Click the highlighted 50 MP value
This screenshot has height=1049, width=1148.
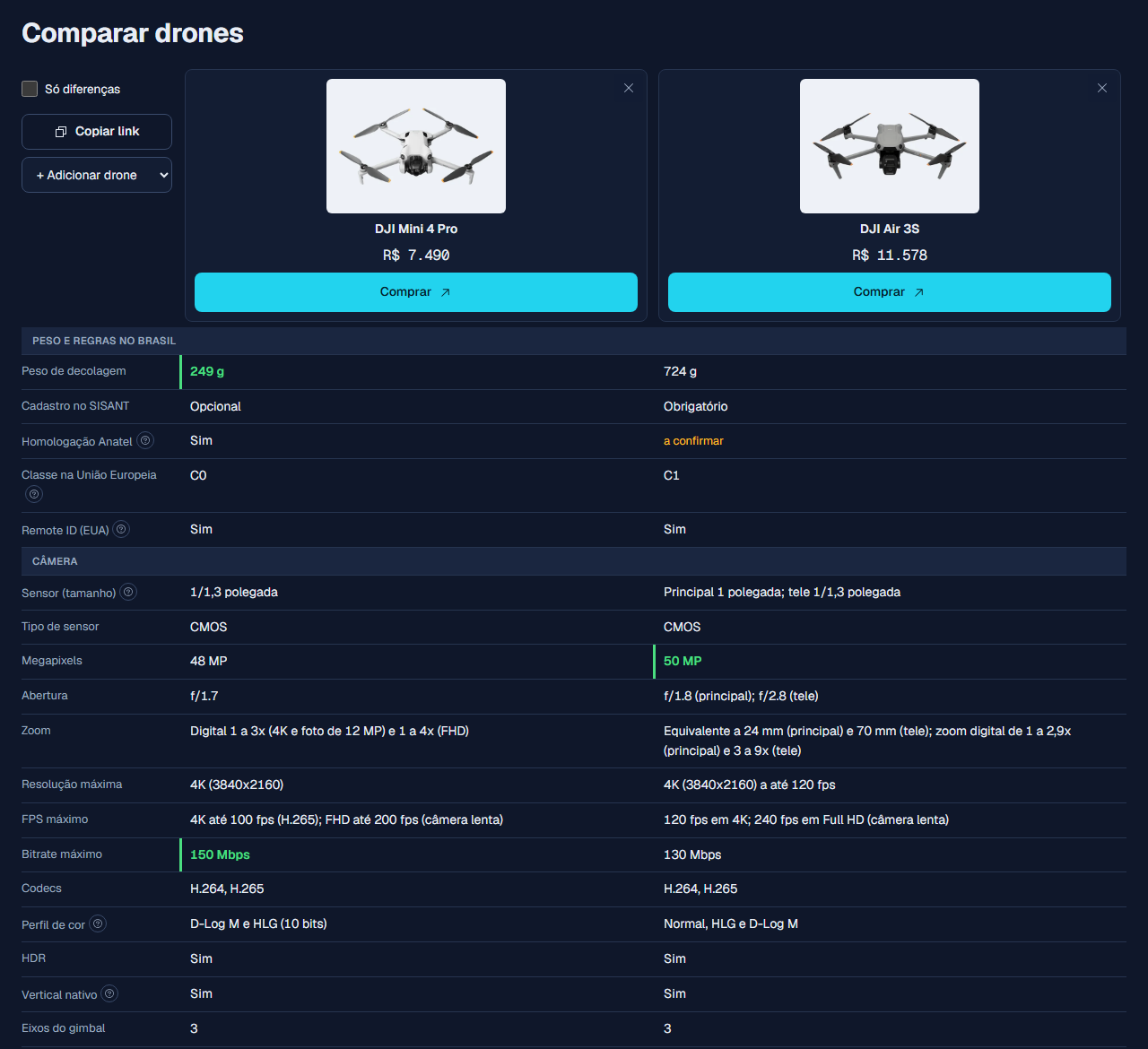pyautogui.click(x=683, y=661)
